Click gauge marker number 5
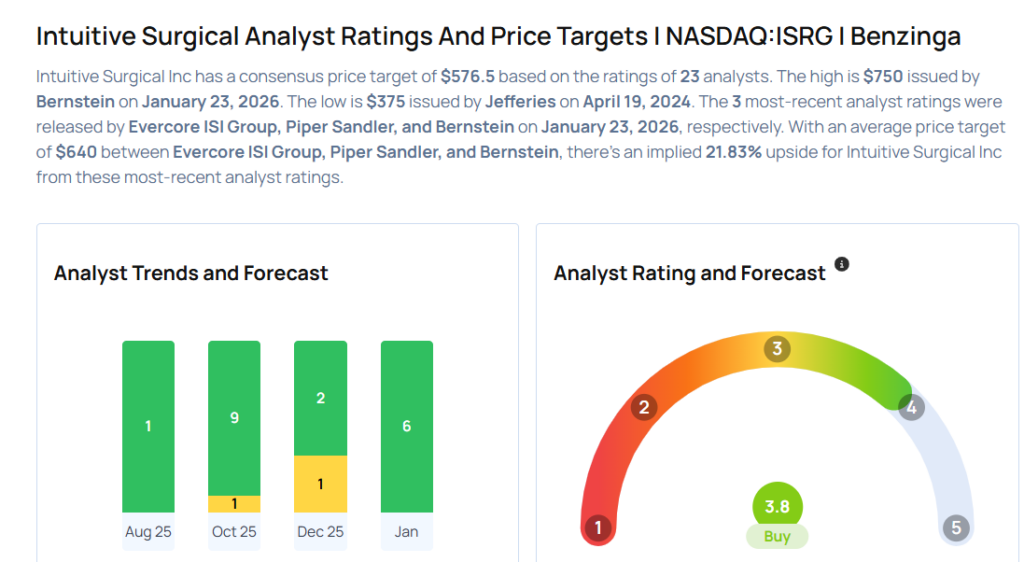 [x=956, y=527]
